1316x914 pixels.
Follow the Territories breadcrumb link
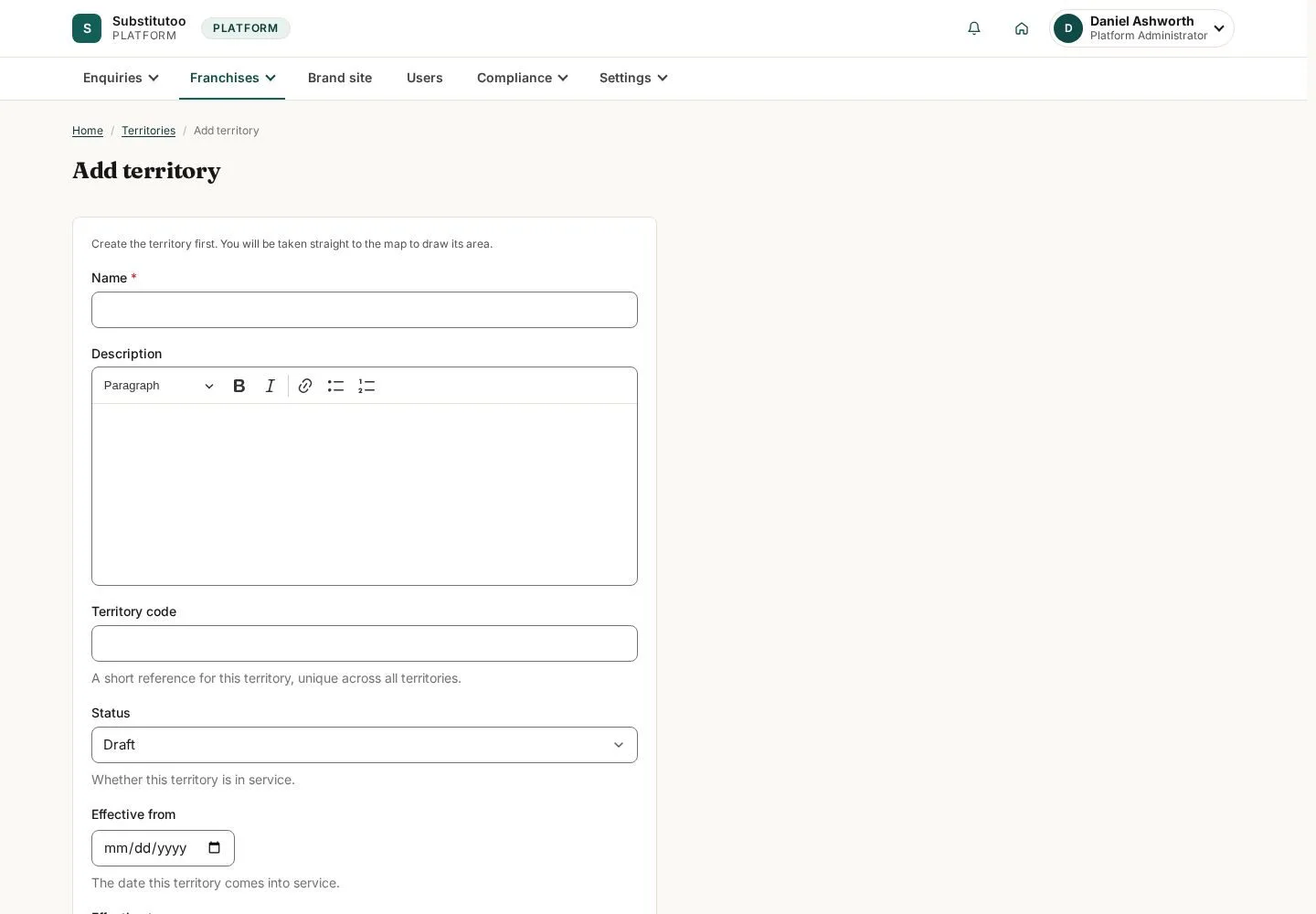tap(148, 131)
